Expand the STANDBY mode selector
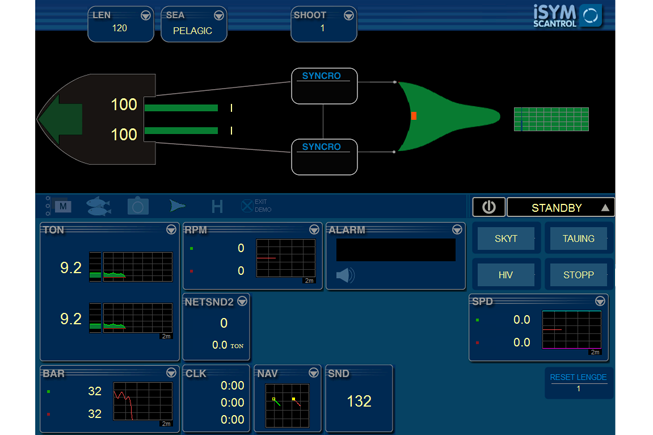 tap(605, 207)
